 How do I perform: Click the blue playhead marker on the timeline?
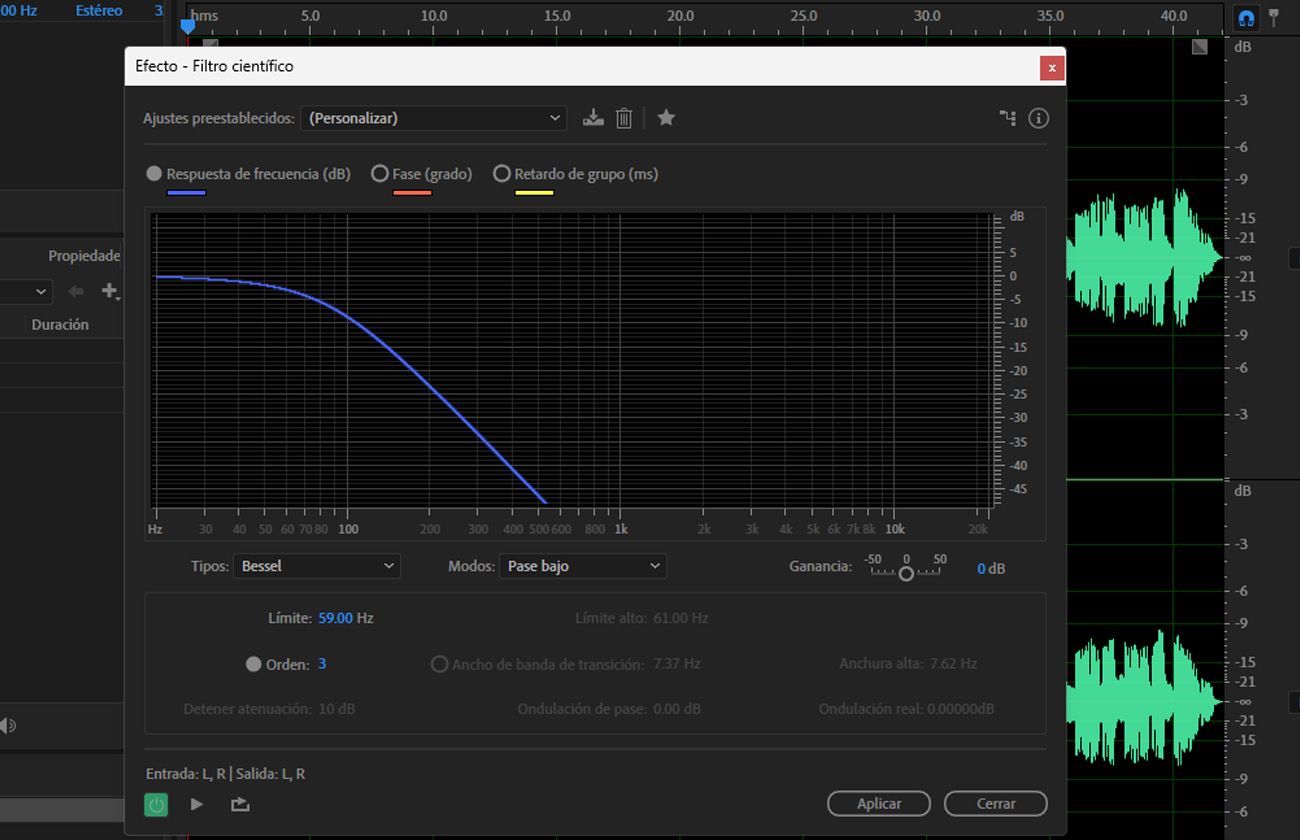(187, 26)
